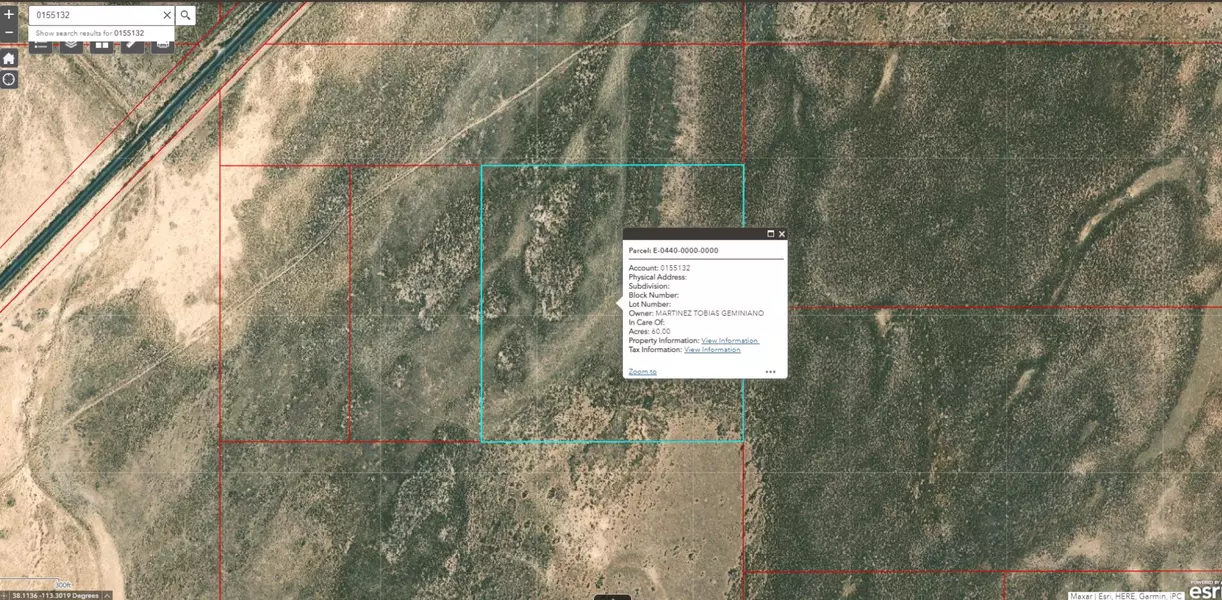Open the Layer List widget icon
The width and height of the screenshot is (1222, 600).
(70, 45)
